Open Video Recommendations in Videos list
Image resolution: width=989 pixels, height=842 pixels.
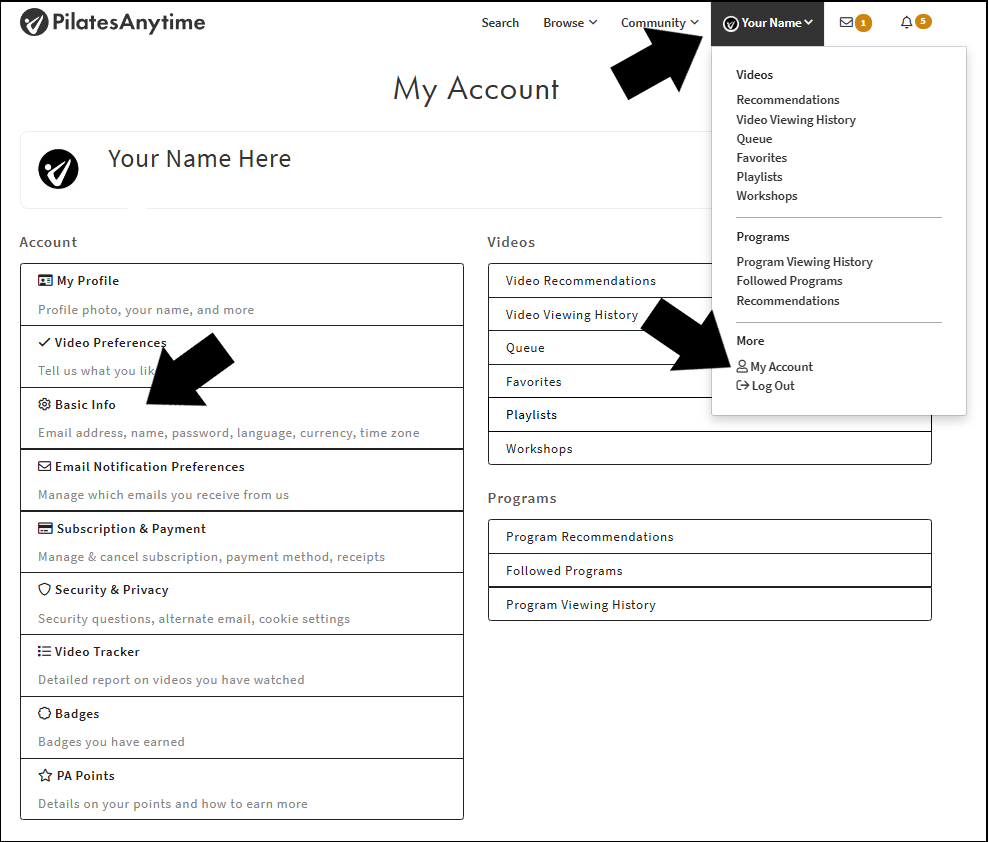pos(600,281)
